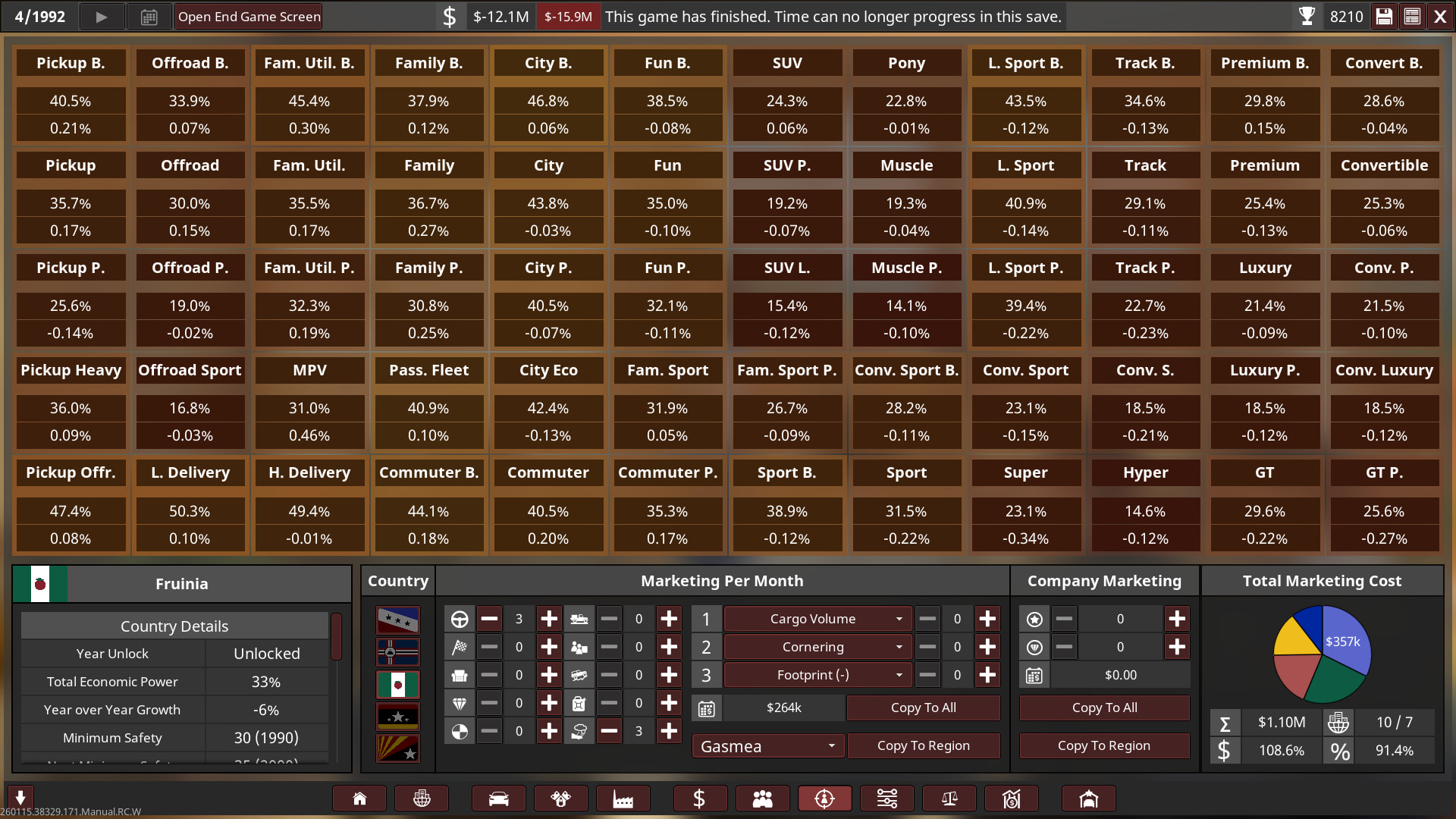
Task: Select the top starred flag country
Action: 397,620
